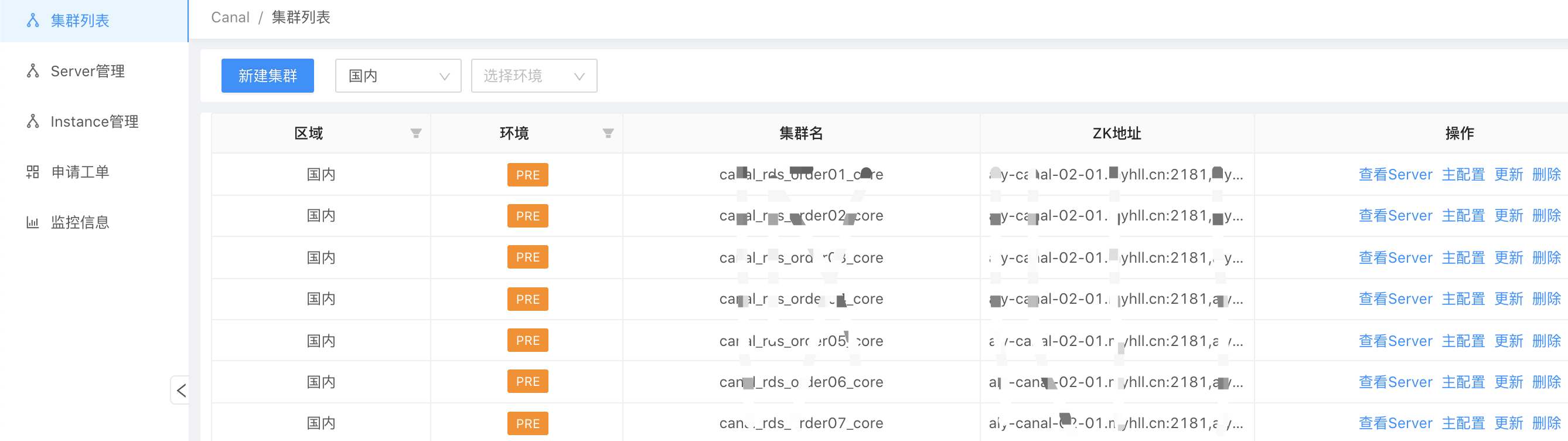
Task: Collapse the sidebar with the arrow toggle
Action: (x=181, y=390)
